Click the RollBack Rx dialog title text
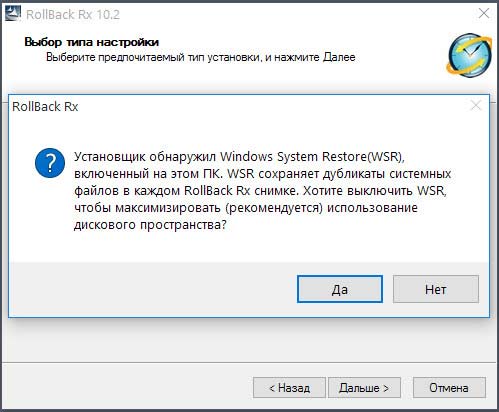The height and width of the screenshot is (412, 499). [45, 107]
